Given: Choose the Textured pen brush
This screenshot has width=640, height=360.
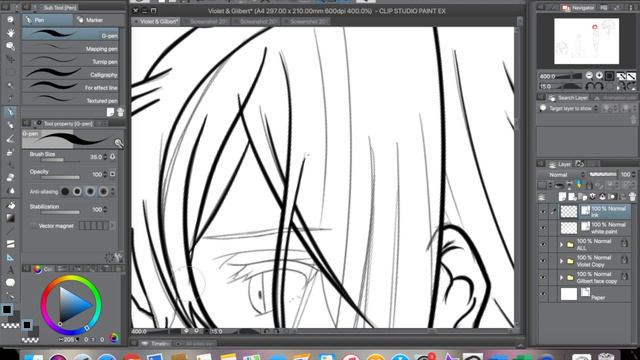Looking at the screenshot, I should point(70,100).
